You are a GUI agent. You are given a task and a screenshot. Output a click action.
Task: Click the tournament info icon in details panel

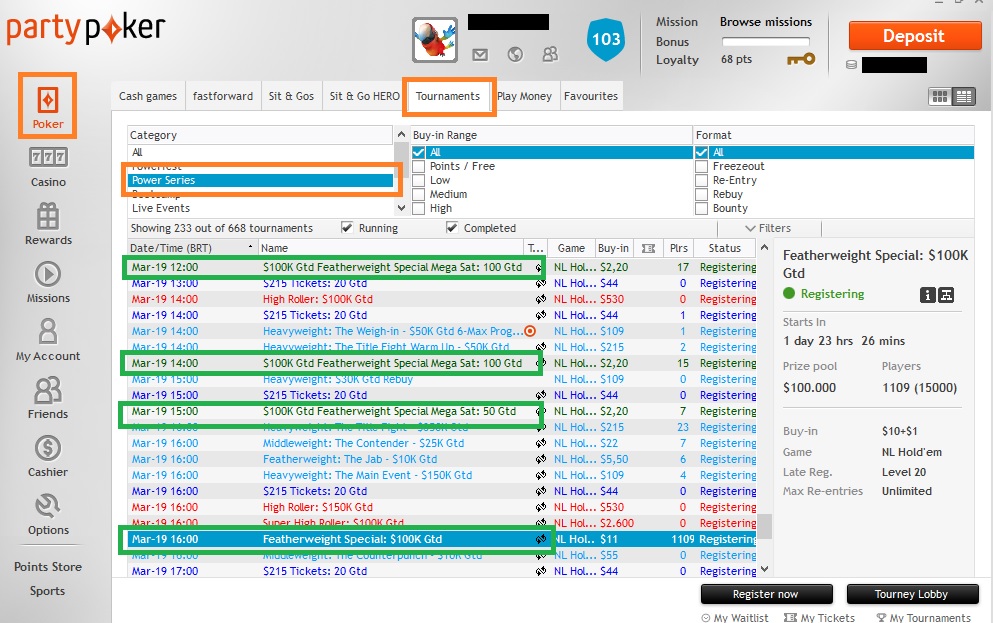[927, 294]
